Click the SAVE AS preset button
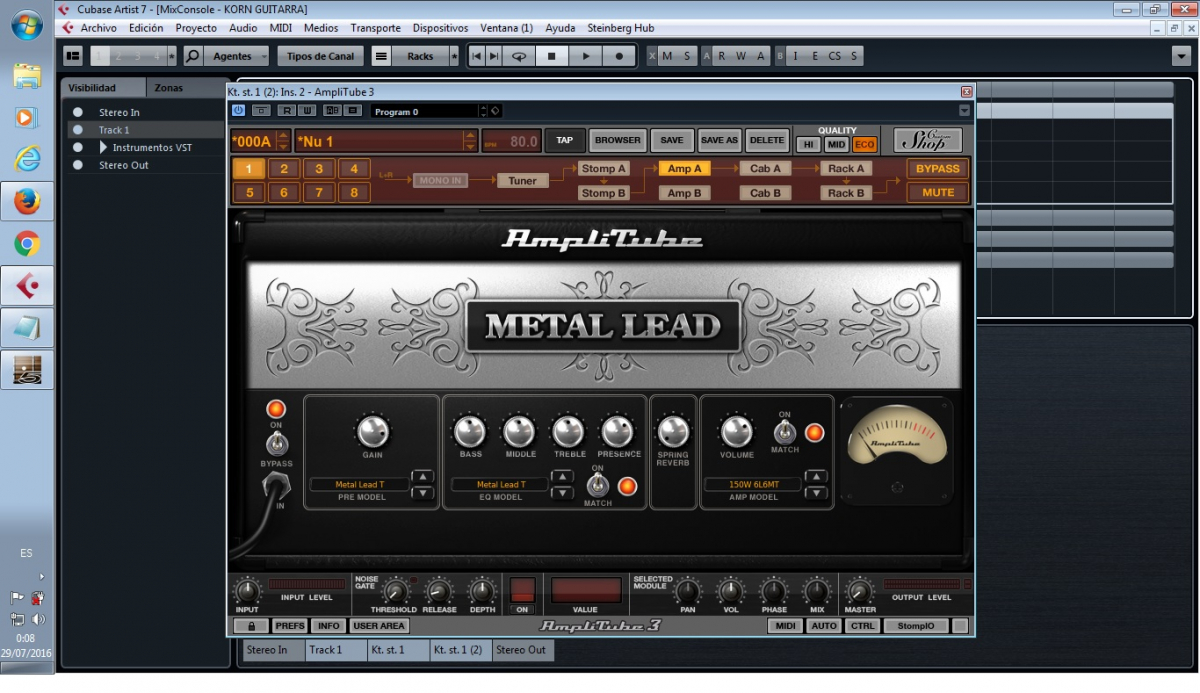1200x693 pixels. [718, 141]
